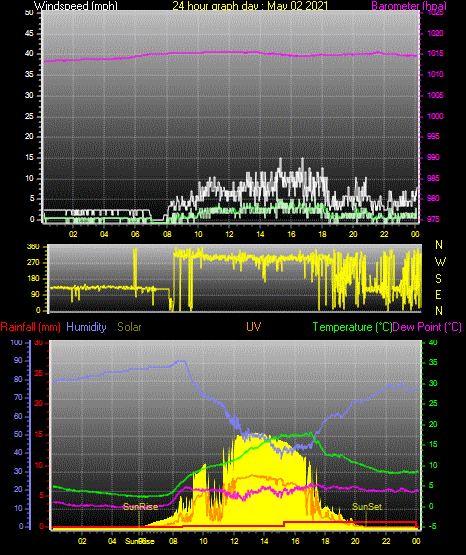
Task: Click the '90' wind direction axis value
Action: (35, 294)
